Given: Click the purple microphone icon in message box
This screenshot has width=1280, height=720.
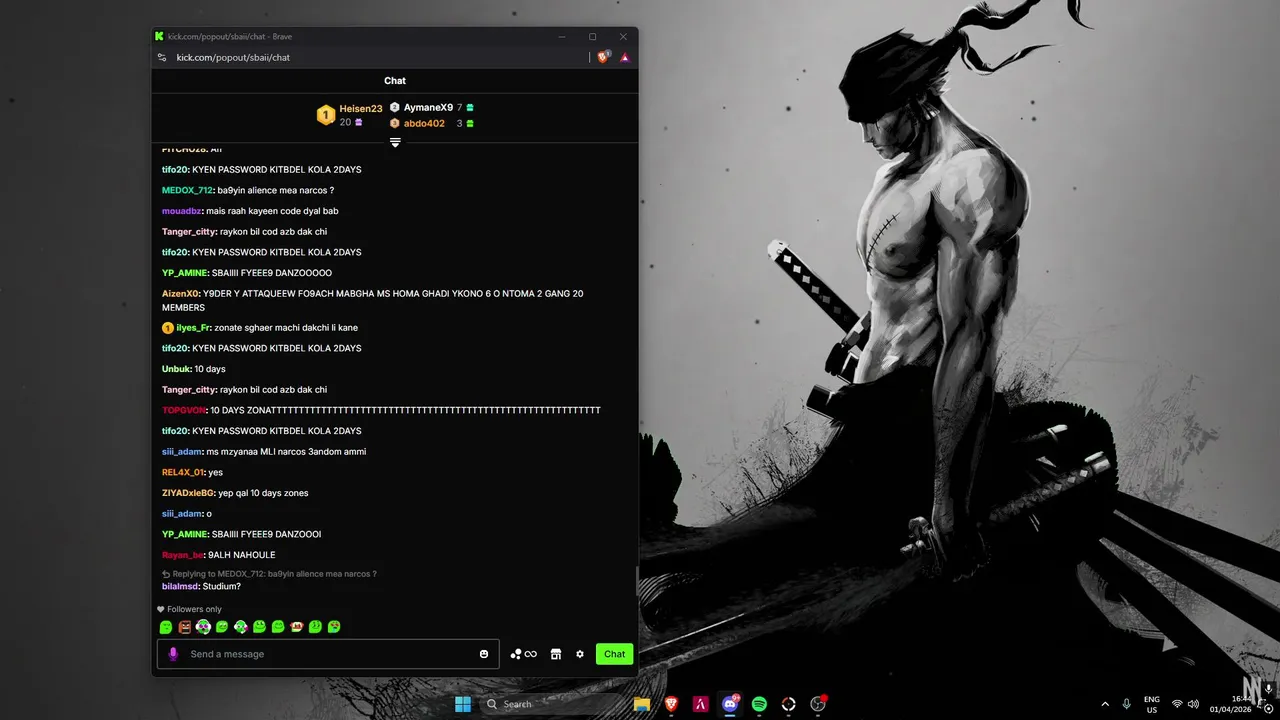Looking at the screenshot, I should pyautogui.click(x=173, y=654).
